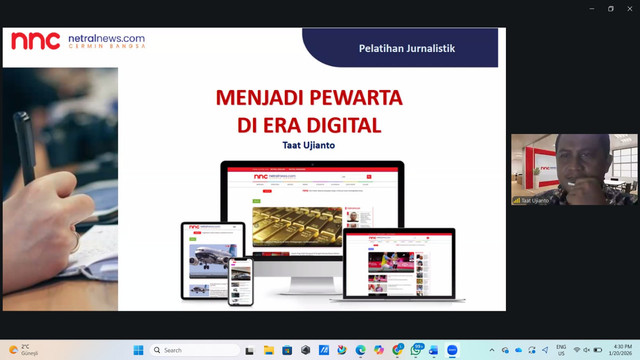
Task: Close the Zoom meeting window
Action: click(x=630, y=9)
